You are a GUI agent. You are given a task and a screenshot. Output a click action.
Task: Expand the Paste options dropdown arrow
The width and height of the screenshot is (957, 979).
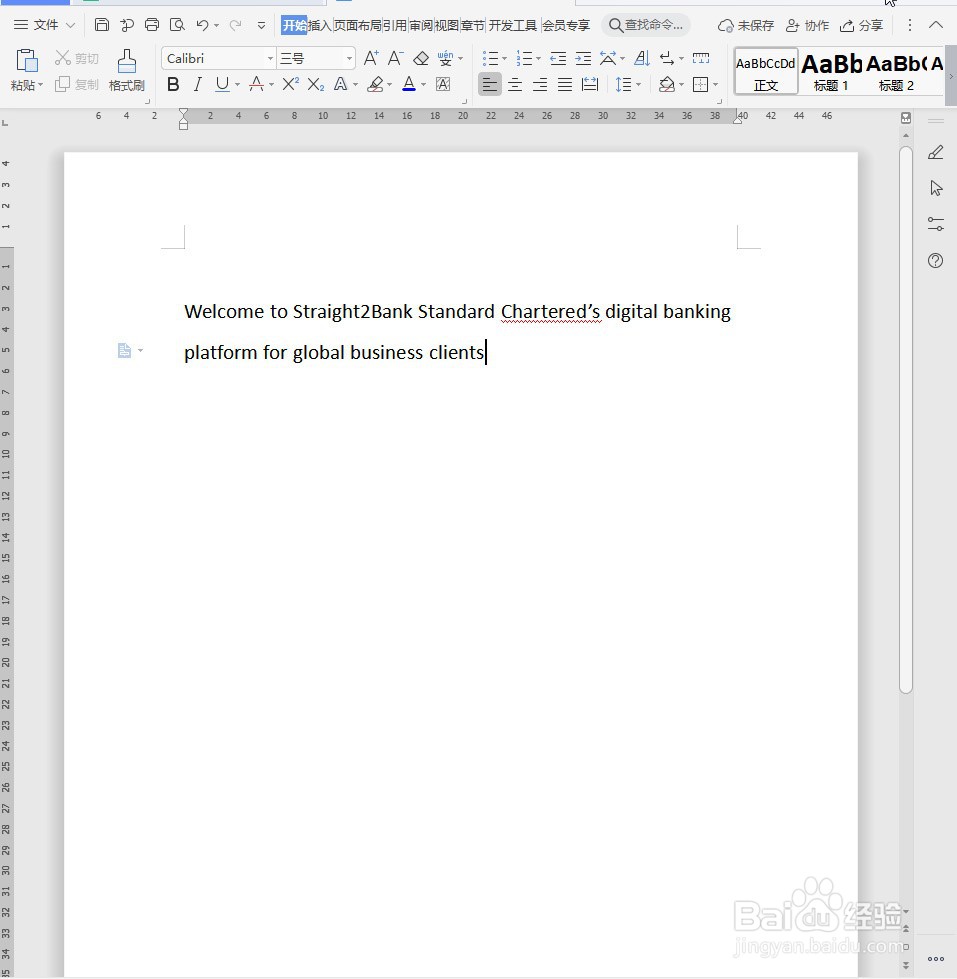pos(41,85)
